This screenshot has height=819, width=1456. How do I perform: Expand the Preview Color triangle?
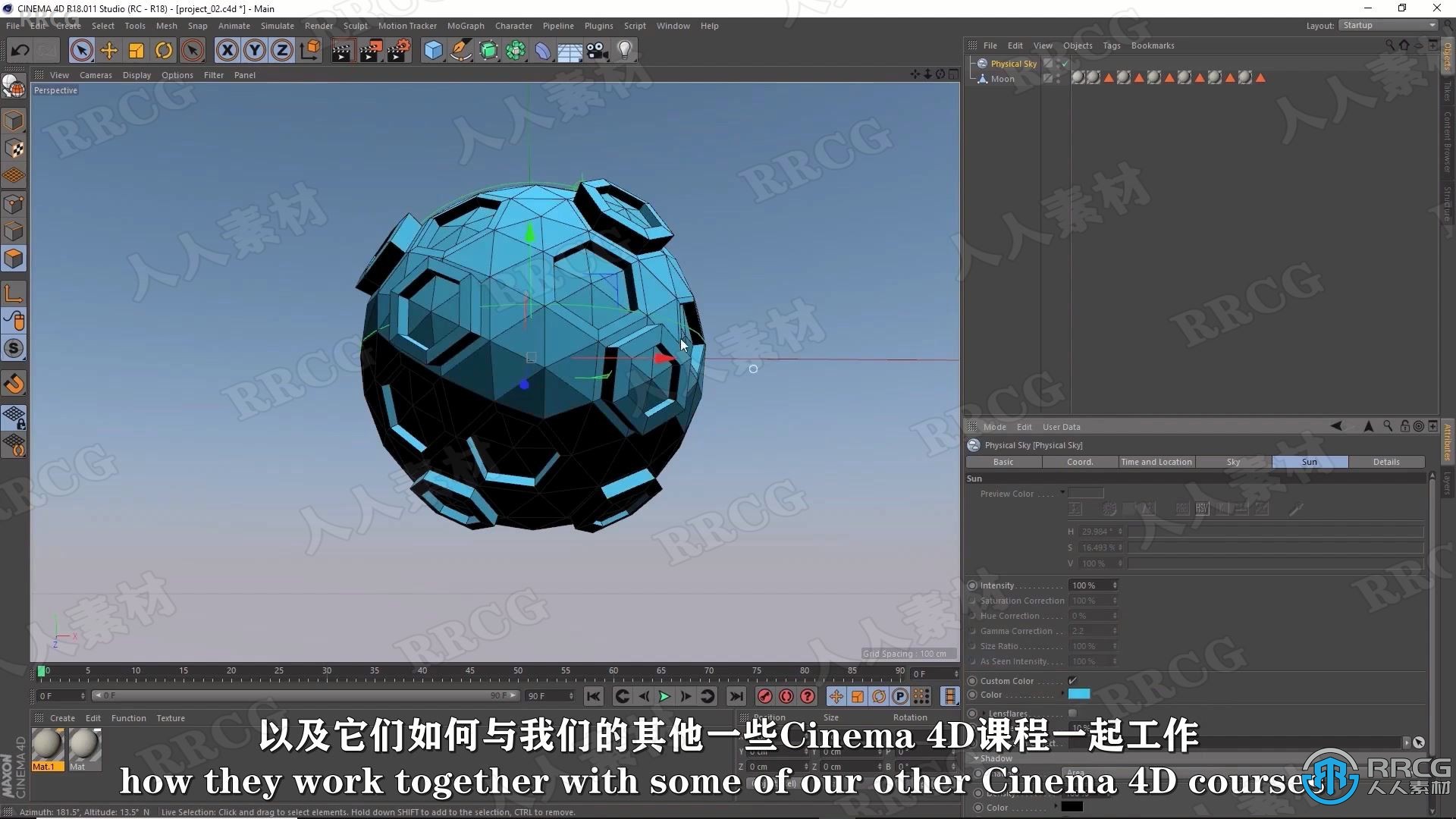(x=1062, y=493)
